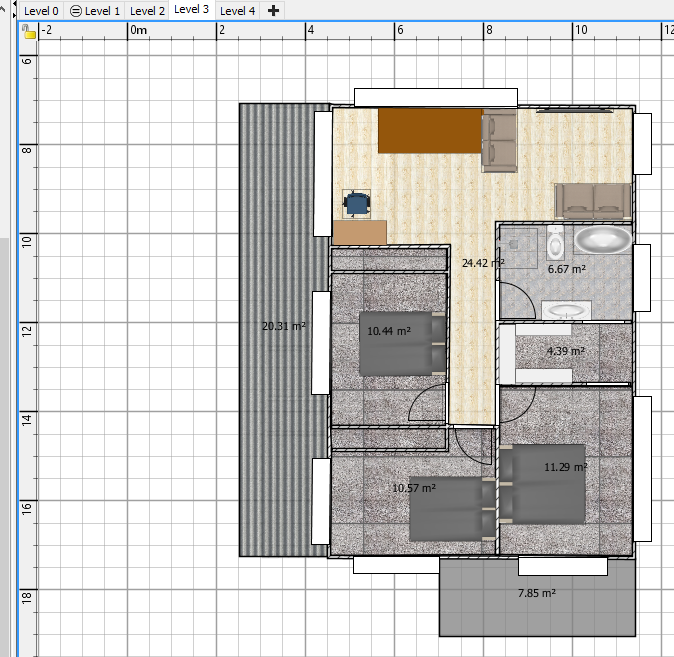This screenshot has width=674, height=657.
Task: Select the Level 4 tab
Action: click(x=237, y=11)
